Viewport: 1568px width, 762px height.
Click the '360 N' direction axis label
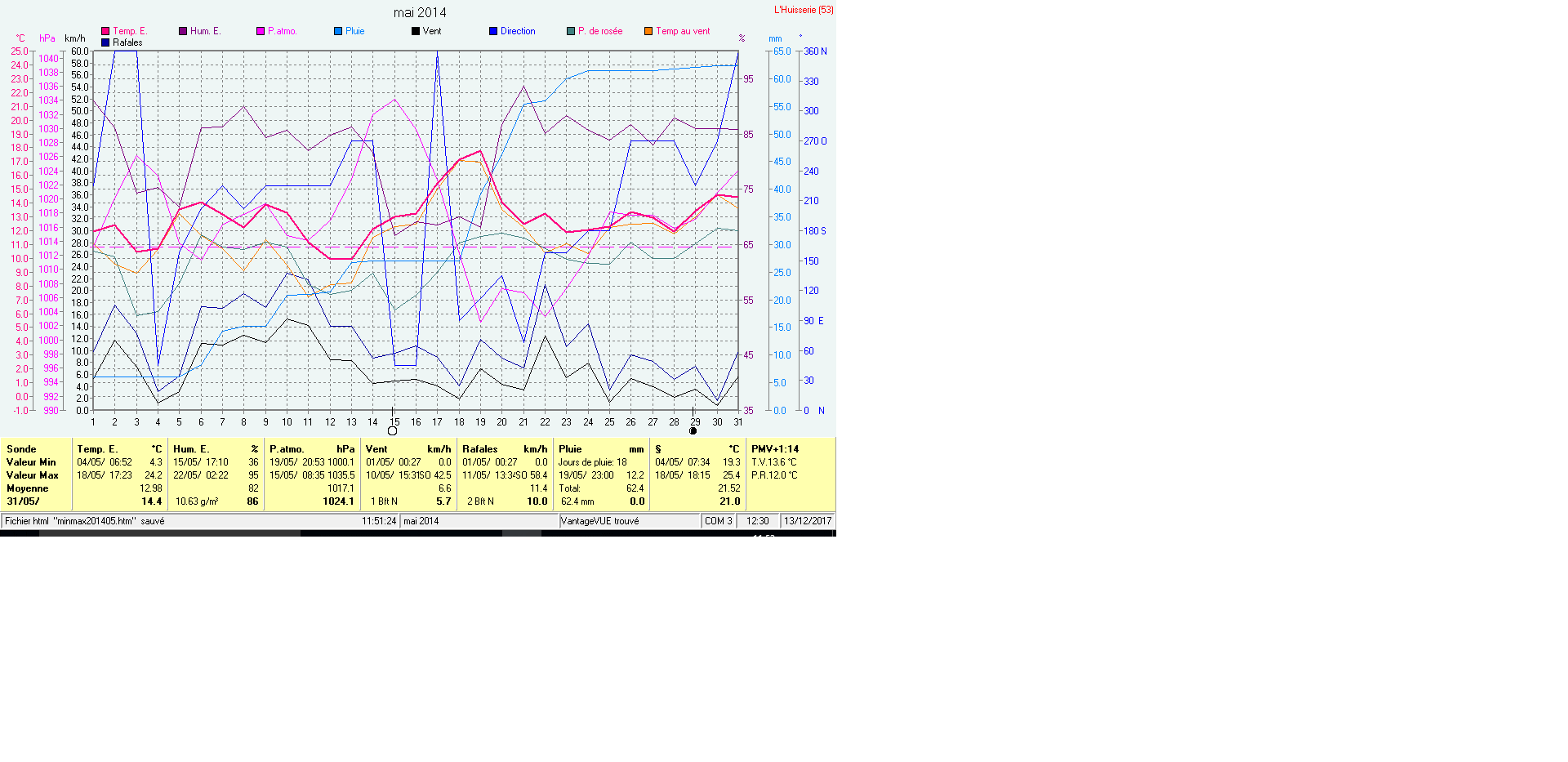[x=815, y=51]
